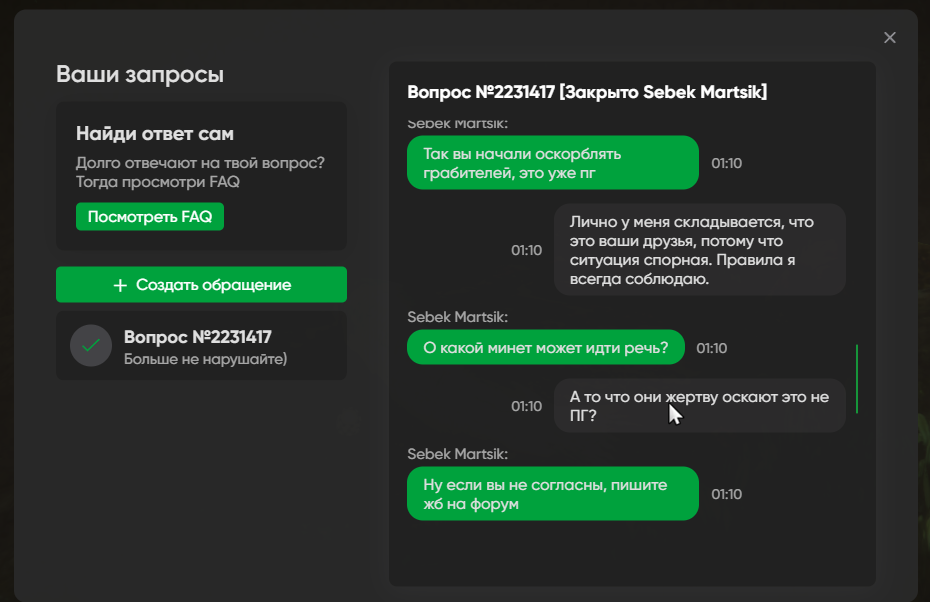The image size is (930, 602).
Task: Click the "Ваши запросы" heading
Action: coord(140,75)
